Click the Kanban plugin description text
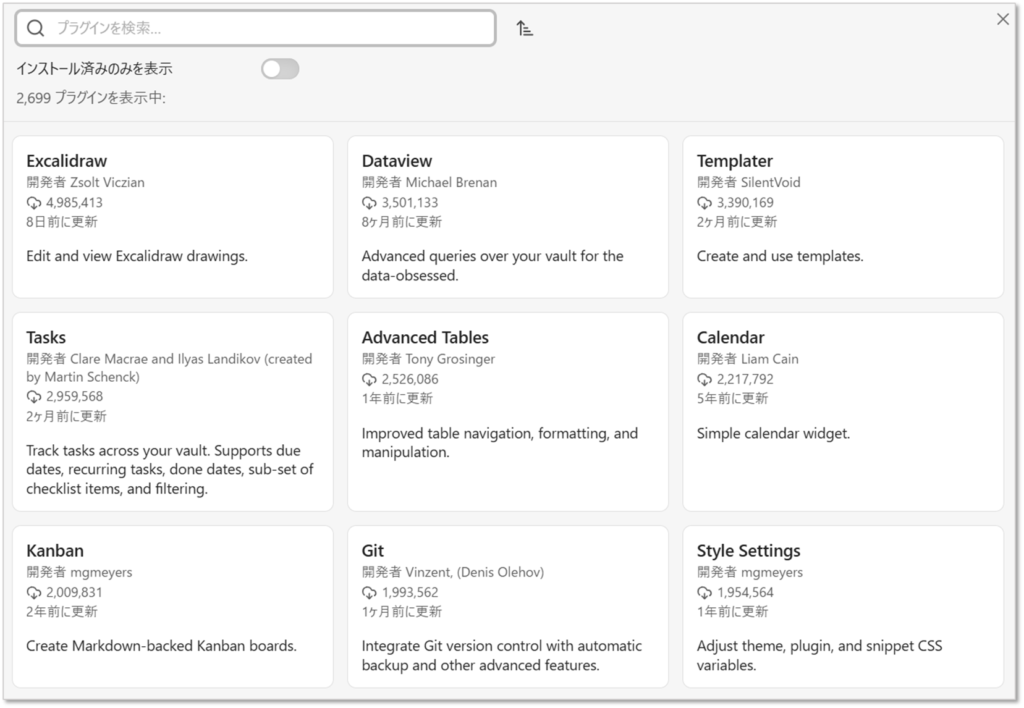 click(161, 646)
